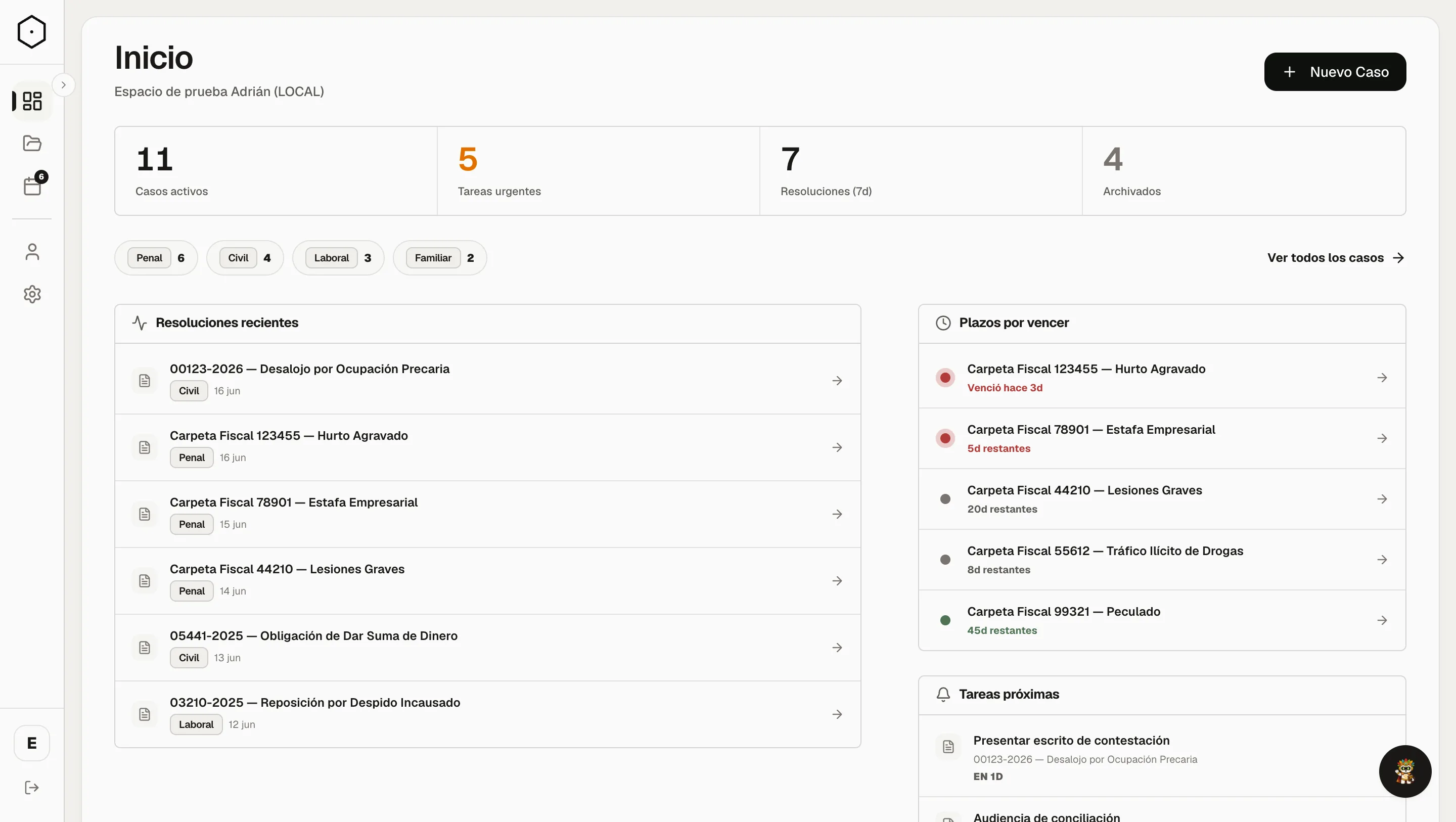Click arrow on Tráfico Ilícito de Drogas row
This screenshot has height=822, width=1456.
point(1382,560)
